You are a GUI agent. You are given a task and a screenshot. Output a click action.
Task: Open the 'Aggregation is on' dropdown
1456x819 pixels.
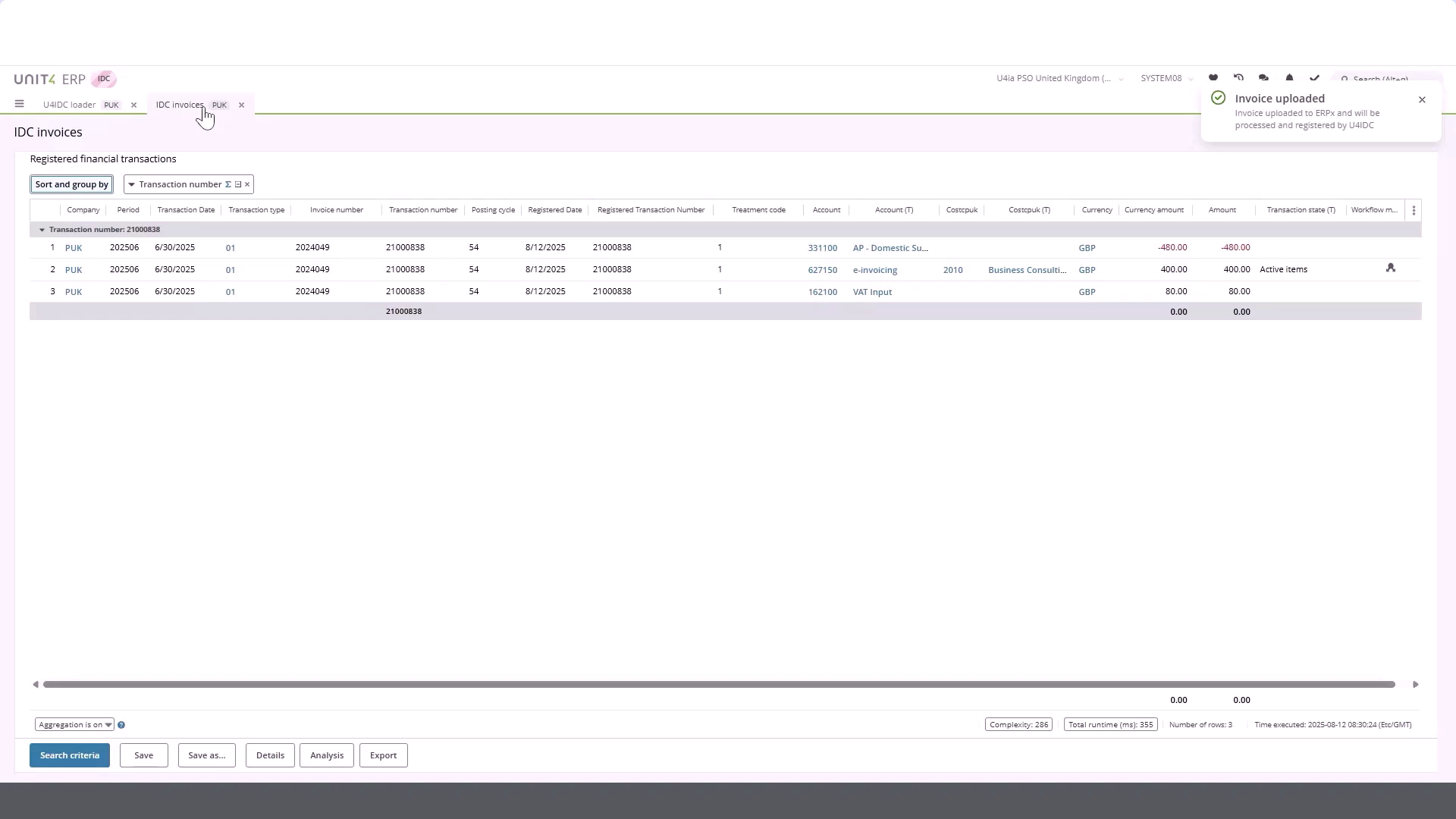point(74,725)
